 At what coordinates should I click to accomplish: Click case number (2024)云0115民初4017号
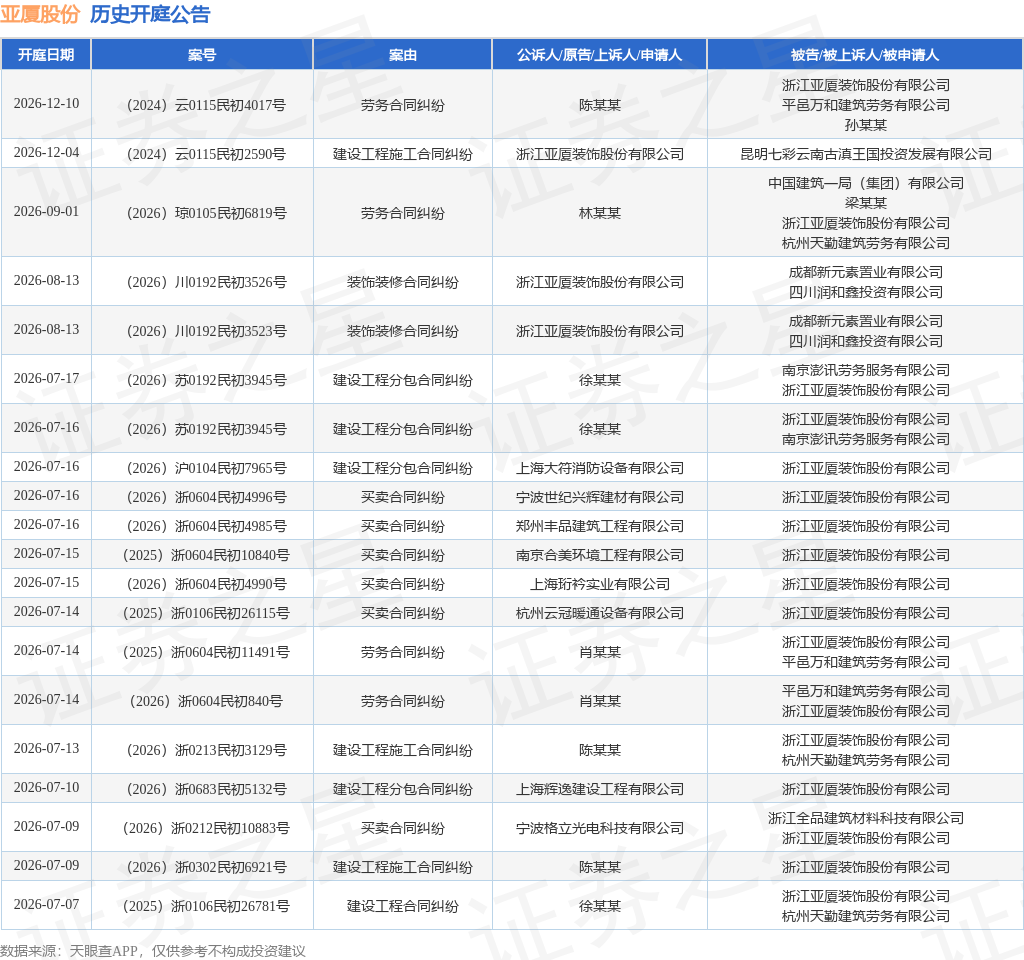tap(206, 105)
